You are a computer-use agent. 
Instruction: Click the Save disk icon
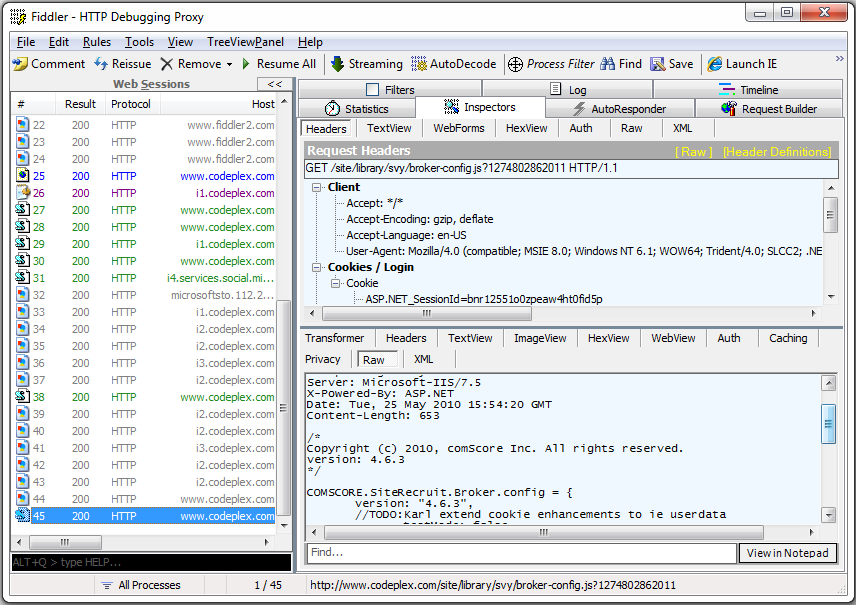point(657,64)
